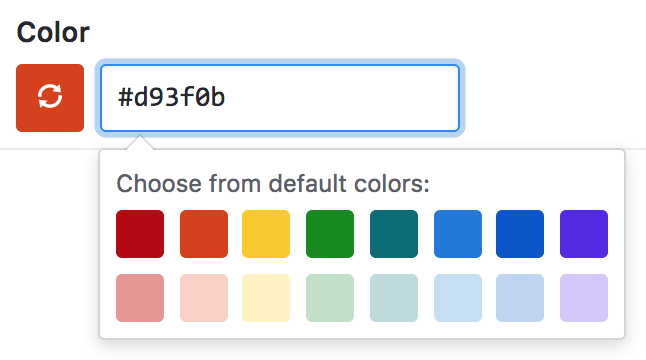Click the "Choose from default colors:" heading
Image resolution: width=646 pixels, height=360 pixels.
point(273,184)
